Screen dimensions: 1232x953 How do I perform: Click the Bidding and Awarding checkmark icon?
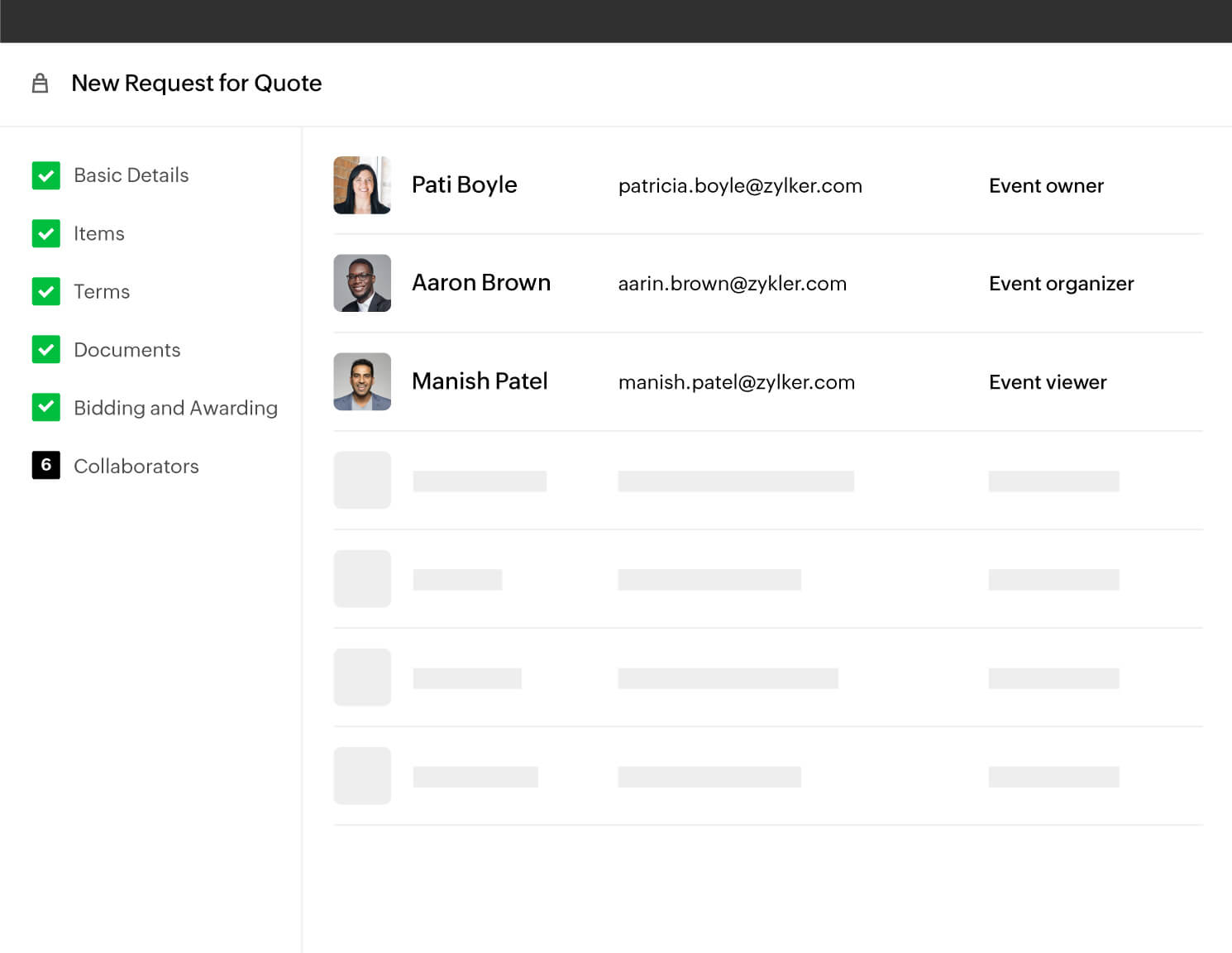point(46,407)
